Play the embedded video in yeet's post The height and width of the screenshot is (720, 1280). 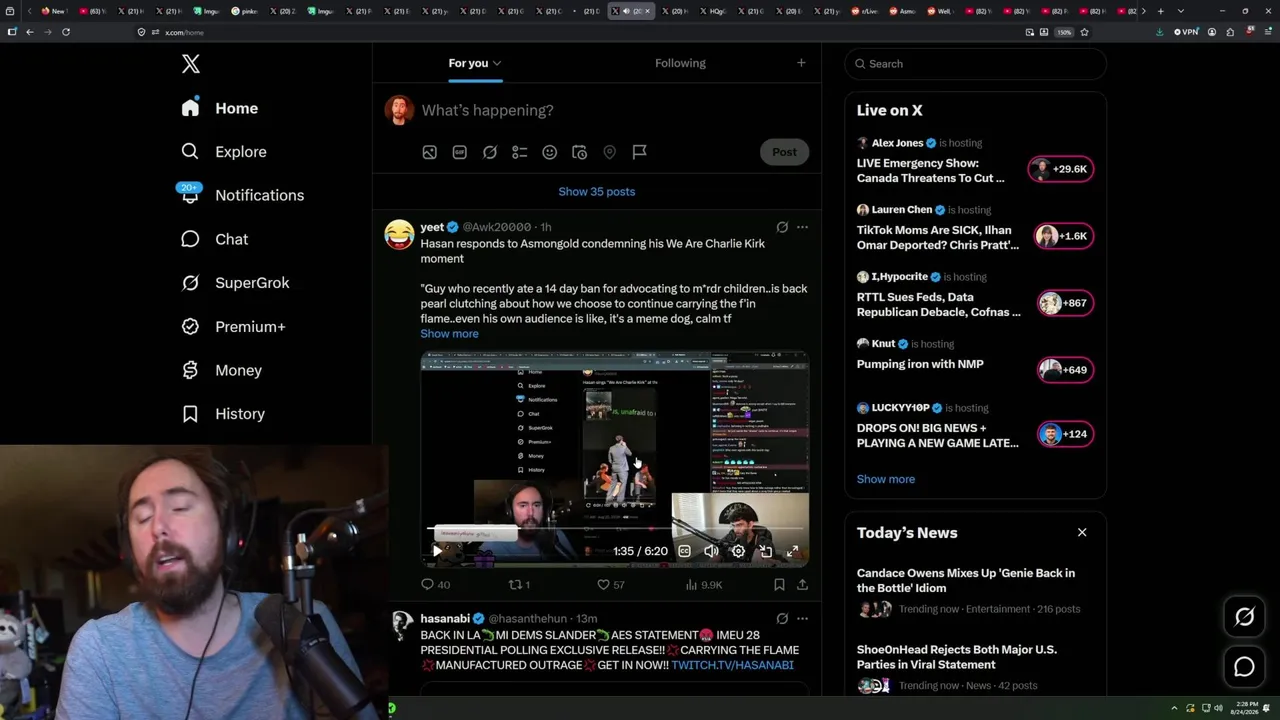437,551
